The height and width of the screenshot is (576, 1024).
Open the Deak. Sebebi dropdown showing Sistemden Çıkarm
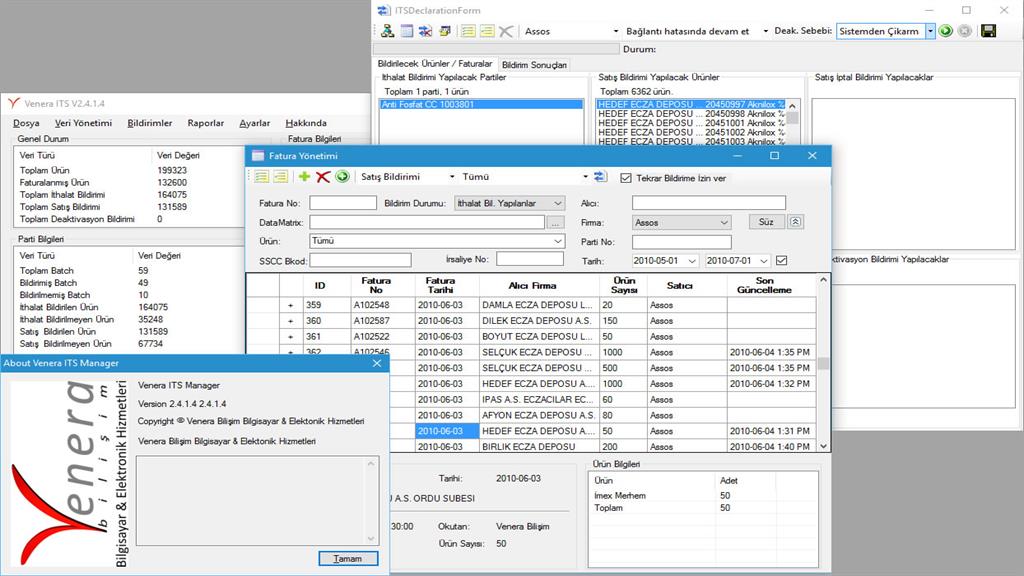928,31
